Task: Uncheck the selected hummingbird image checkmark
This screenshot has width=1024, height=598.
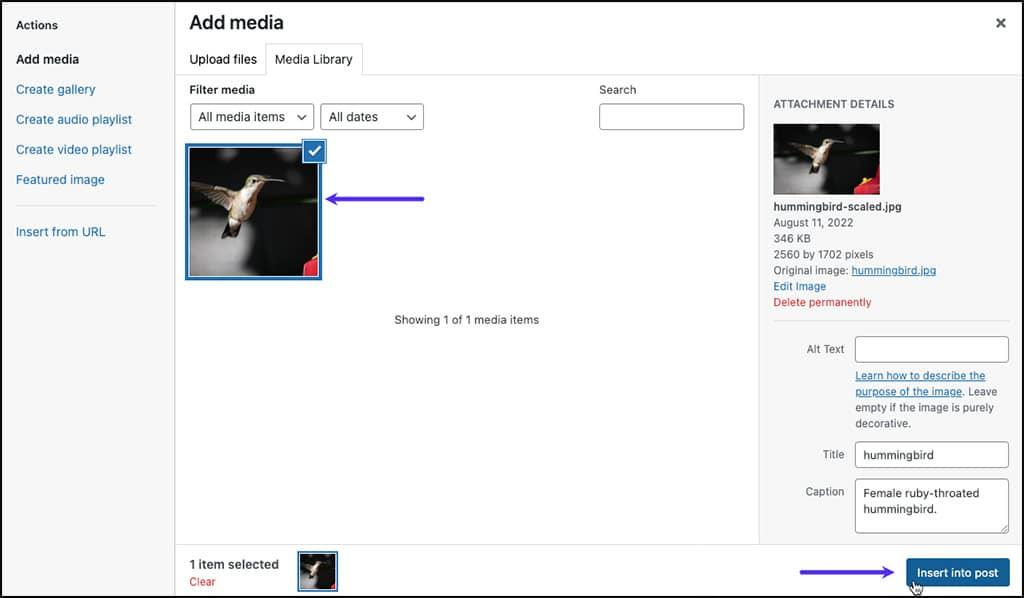Action: click(x=314, y=151)
